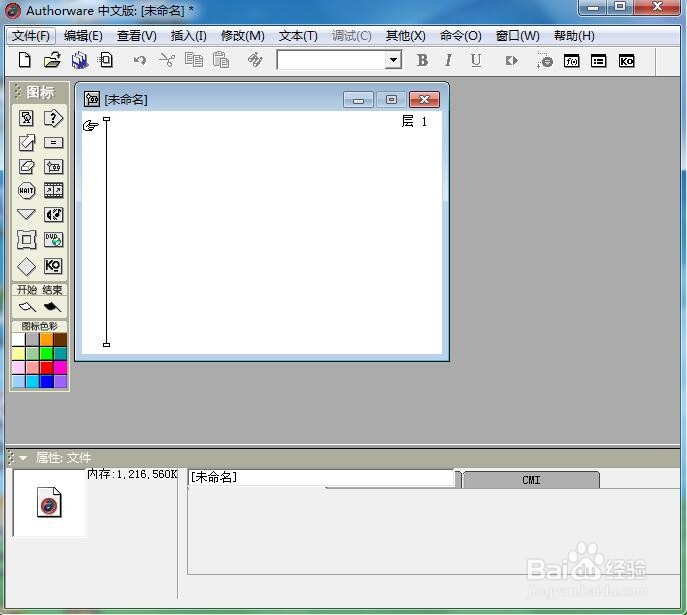Minimize the [未命名] design window
The image size is (687, 615).
point(358,99)
